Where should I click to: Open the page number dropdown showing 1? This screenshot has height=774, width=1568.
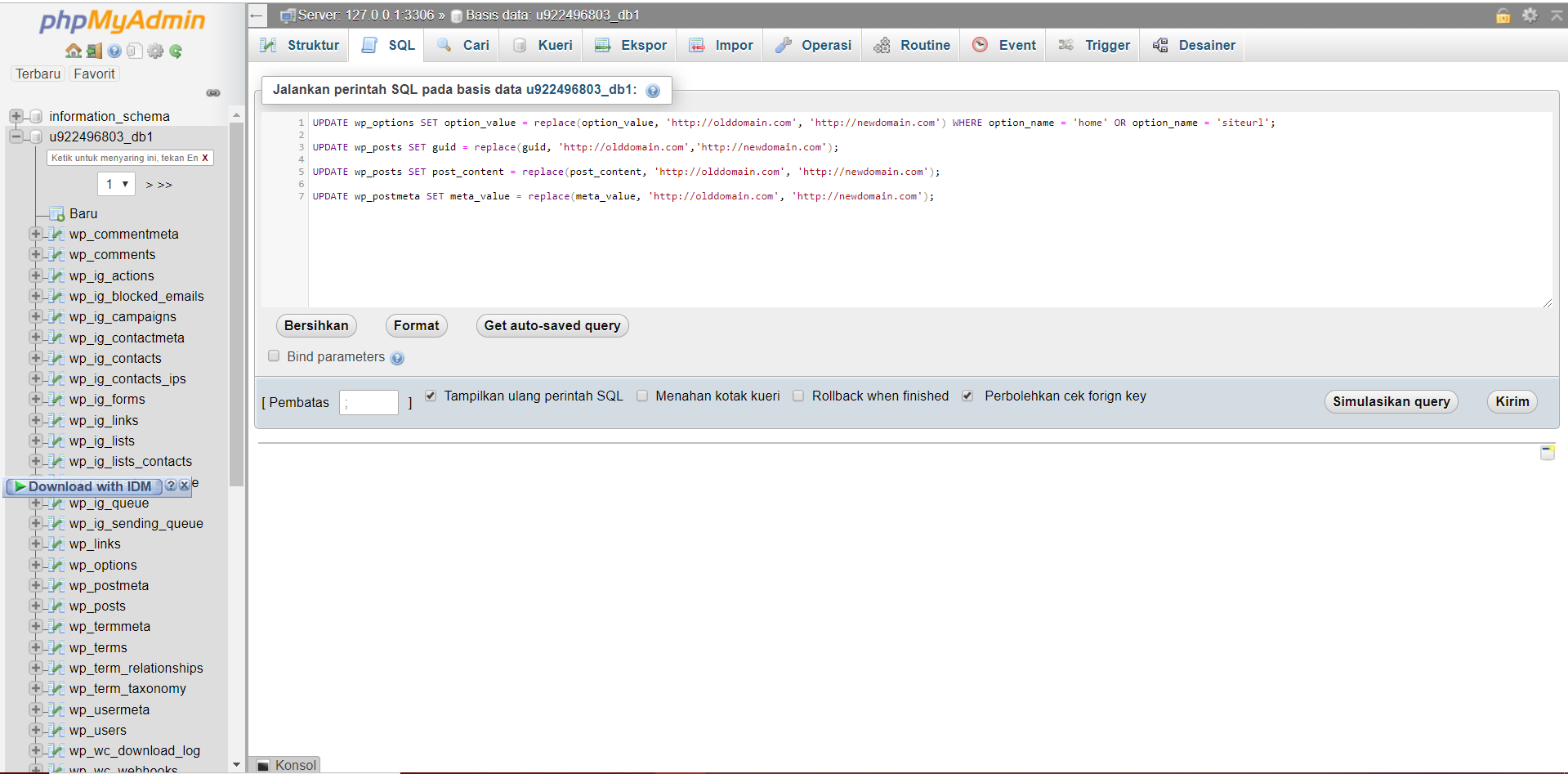(x=116, y=184)
